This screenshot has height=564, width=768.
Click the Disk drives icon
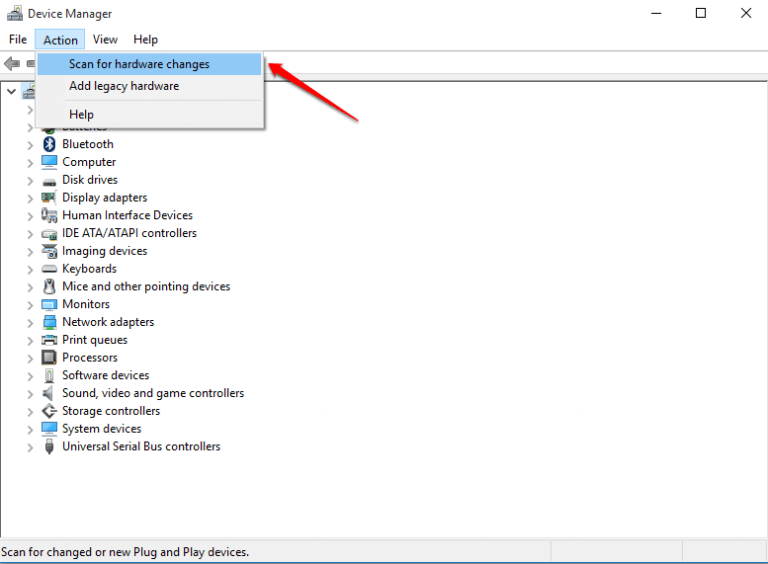click(49, 182)
